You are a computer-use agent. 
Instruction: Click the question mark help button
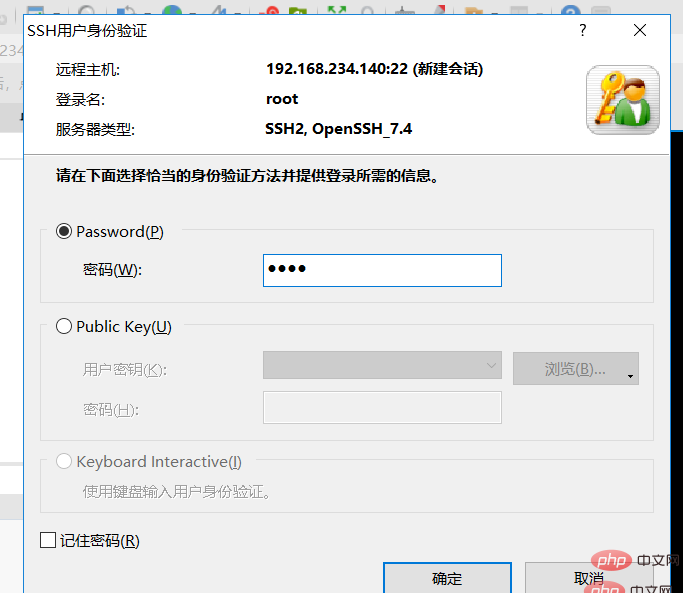583,30
